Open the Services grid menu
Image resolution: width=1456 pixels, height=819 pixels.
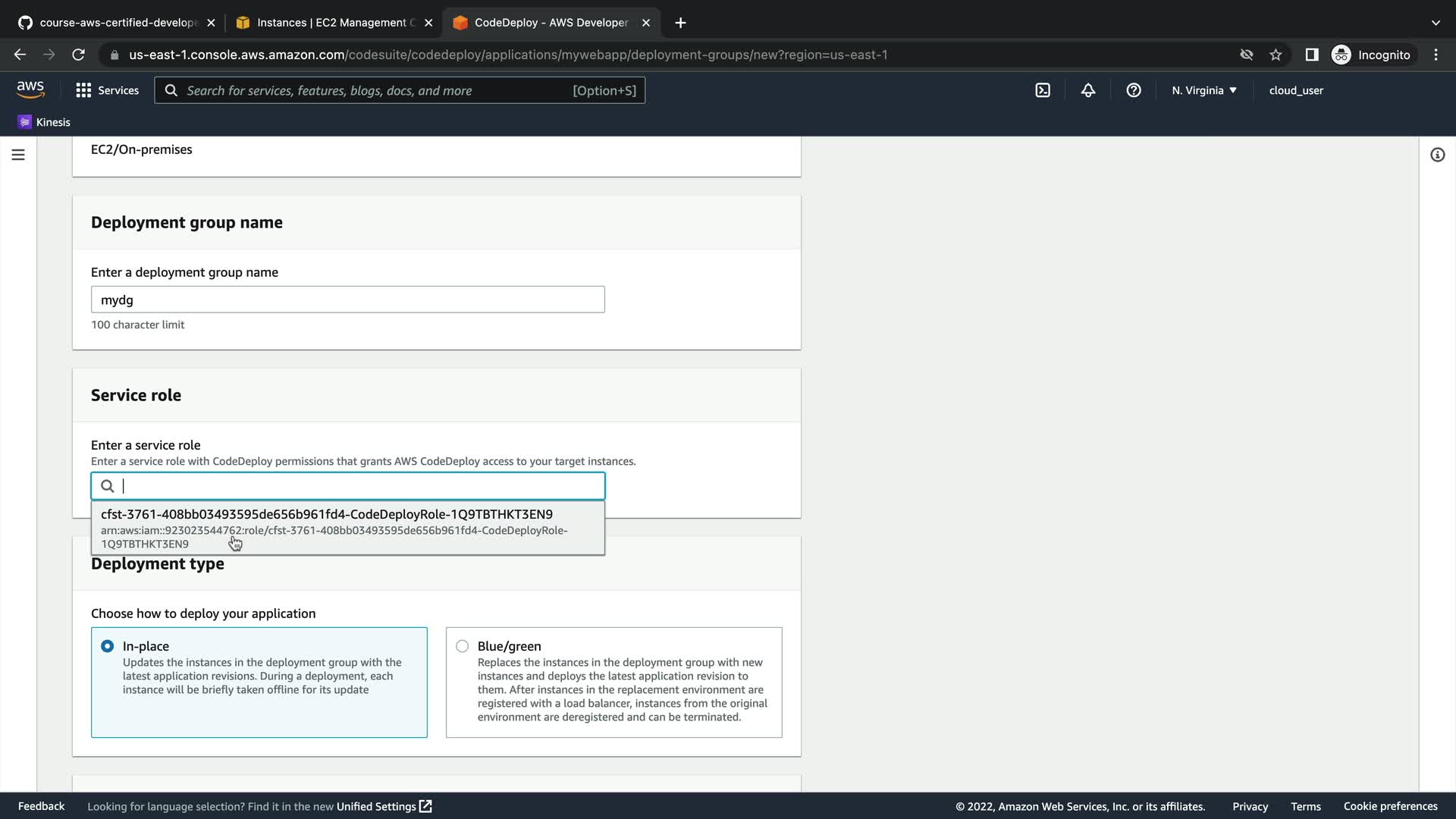point(107,90)
